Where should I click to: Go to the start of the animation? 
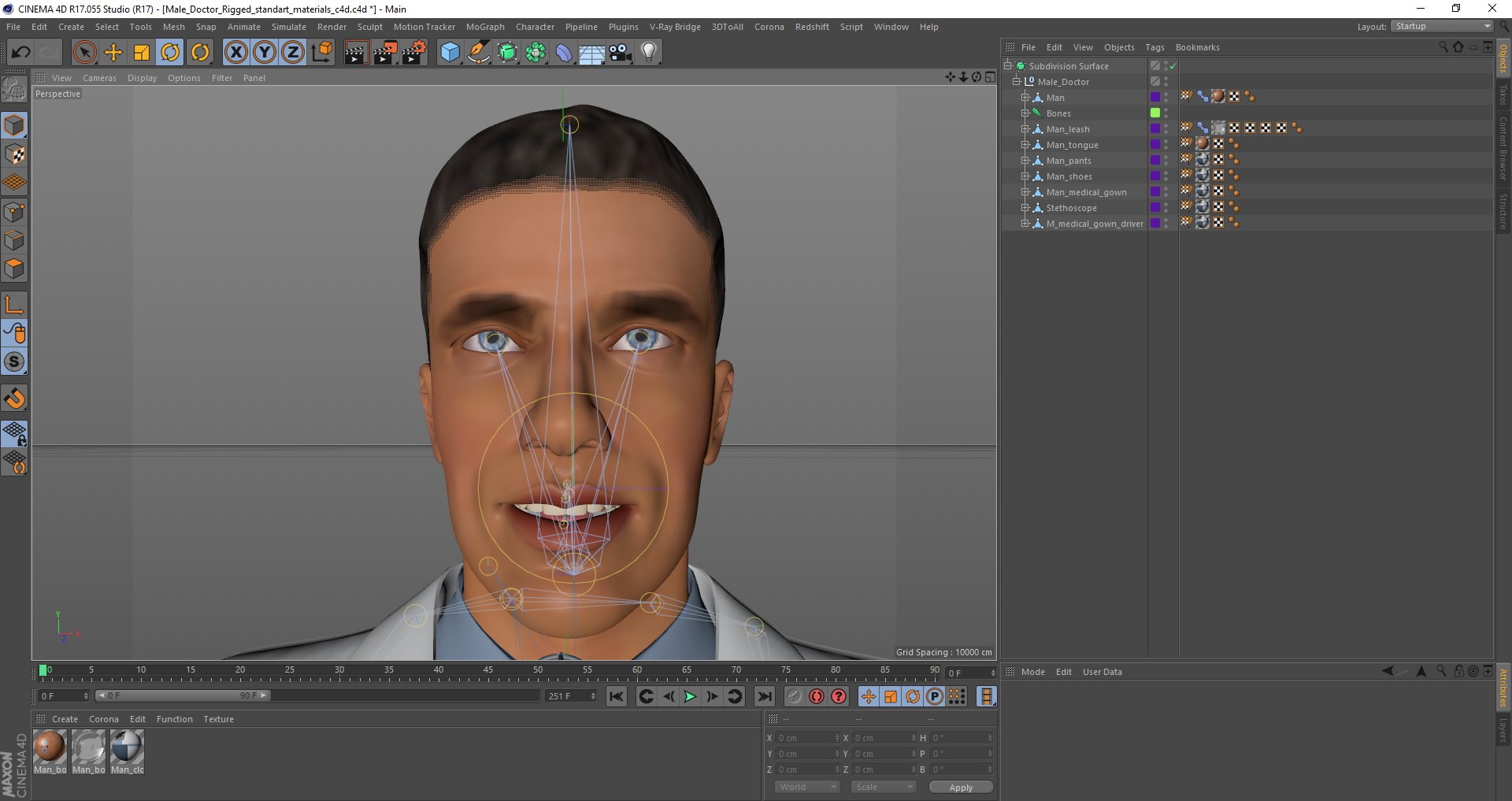[617, 696]
